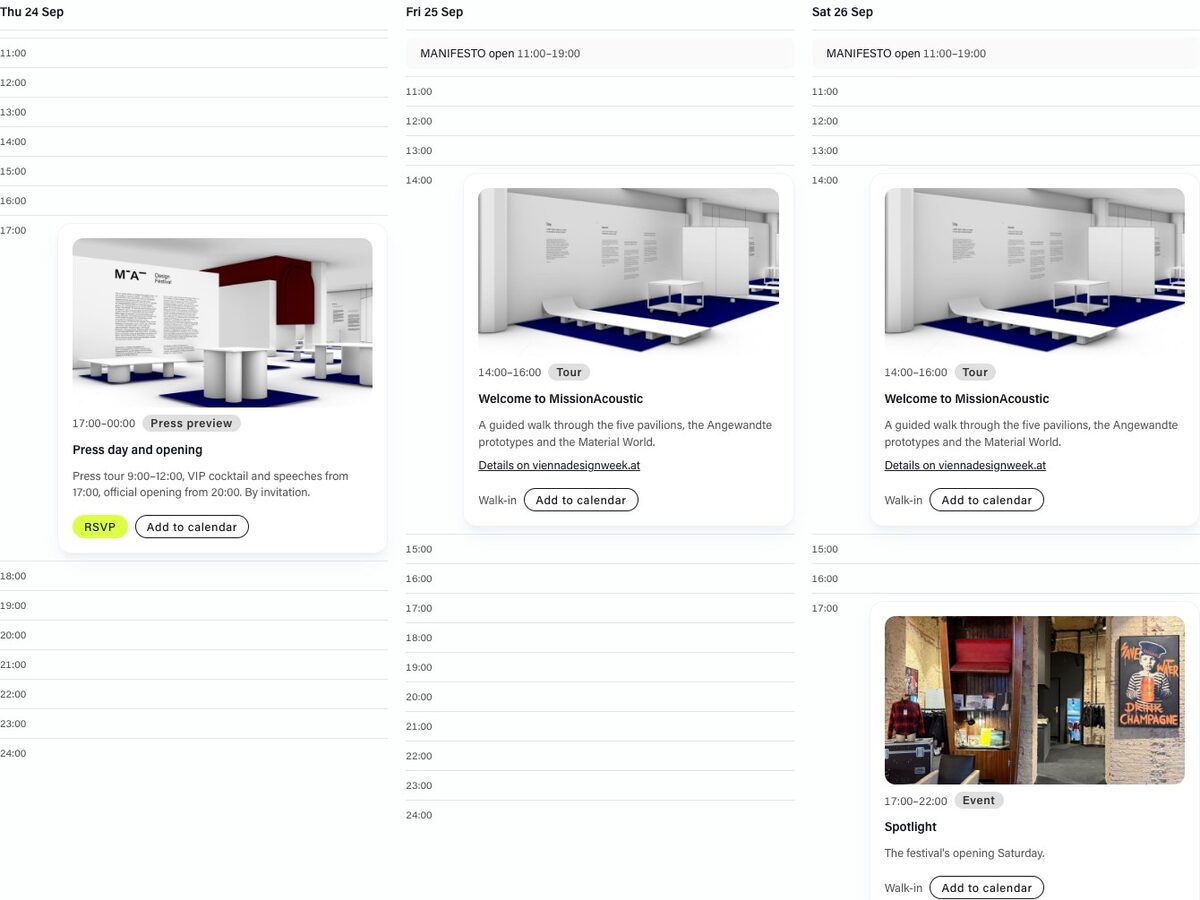Select Friday's Welcome to MissionAcoustic title
Image resolution: width=1200 pixels, height=900 pixels.
point(560,399)
